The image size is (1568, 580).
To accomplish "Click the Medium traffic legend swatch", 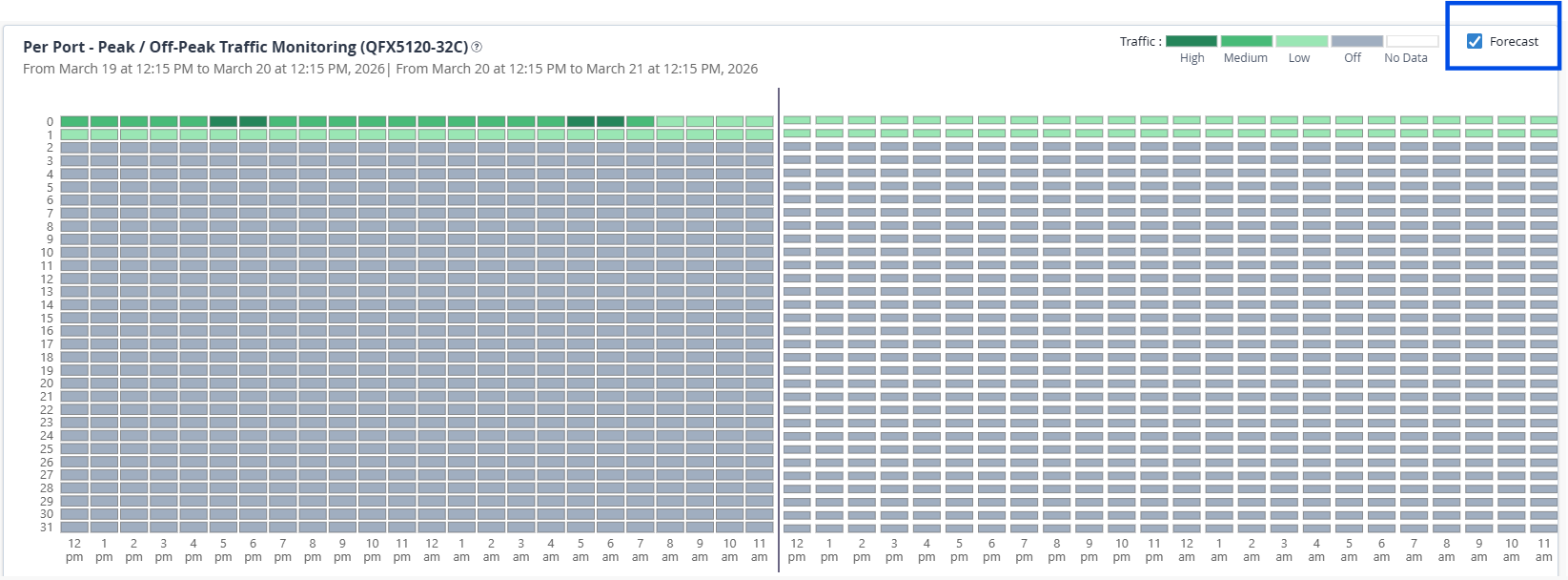I will click(1246, 41).
